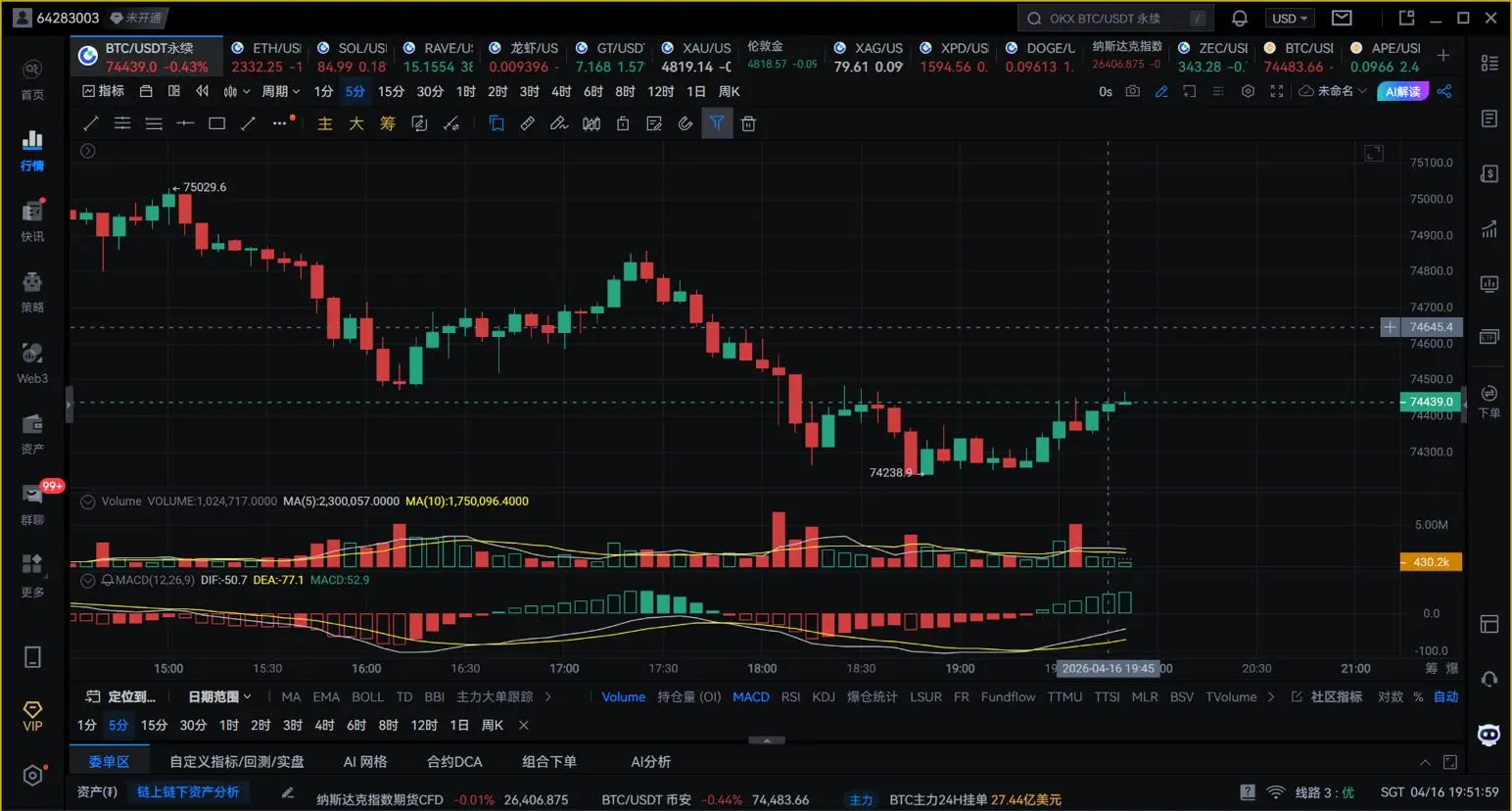Focus the OKX BTC/USDT search field

coord(1116,18)
